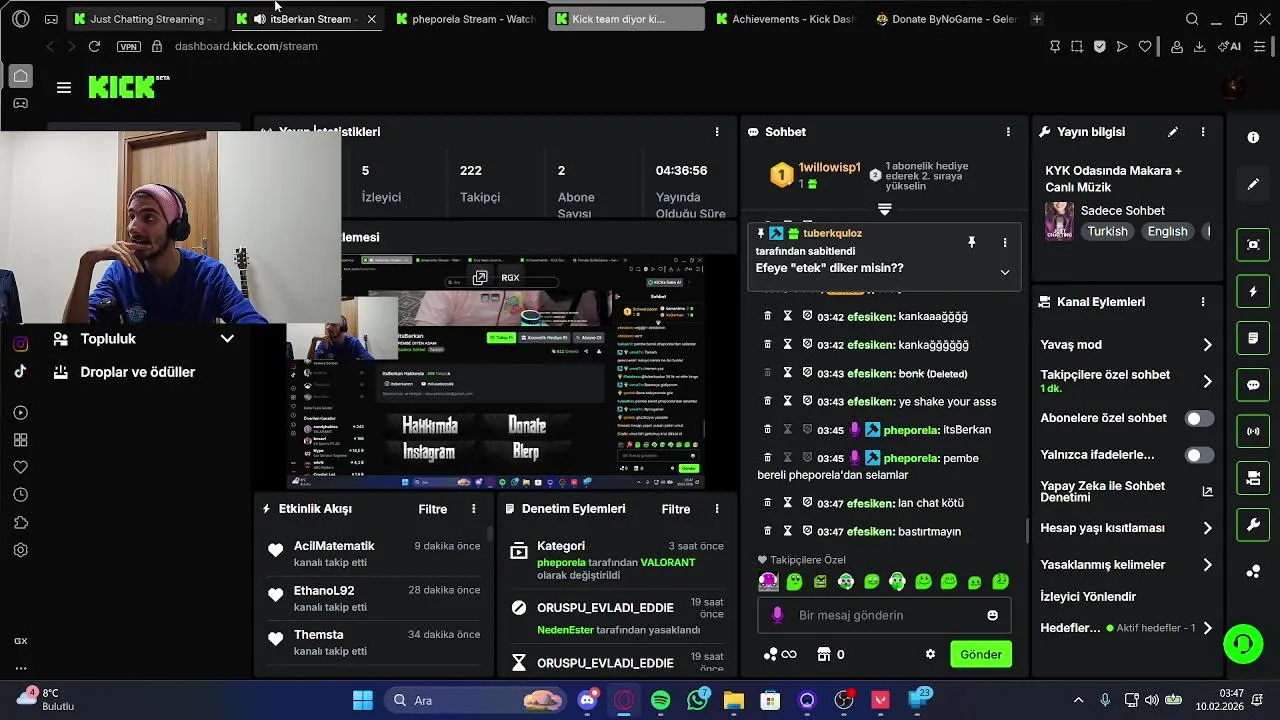Open the lightning bolt quick actions panel
The width and height of the screenshot is (1280, 720).
click(1253, 291)
